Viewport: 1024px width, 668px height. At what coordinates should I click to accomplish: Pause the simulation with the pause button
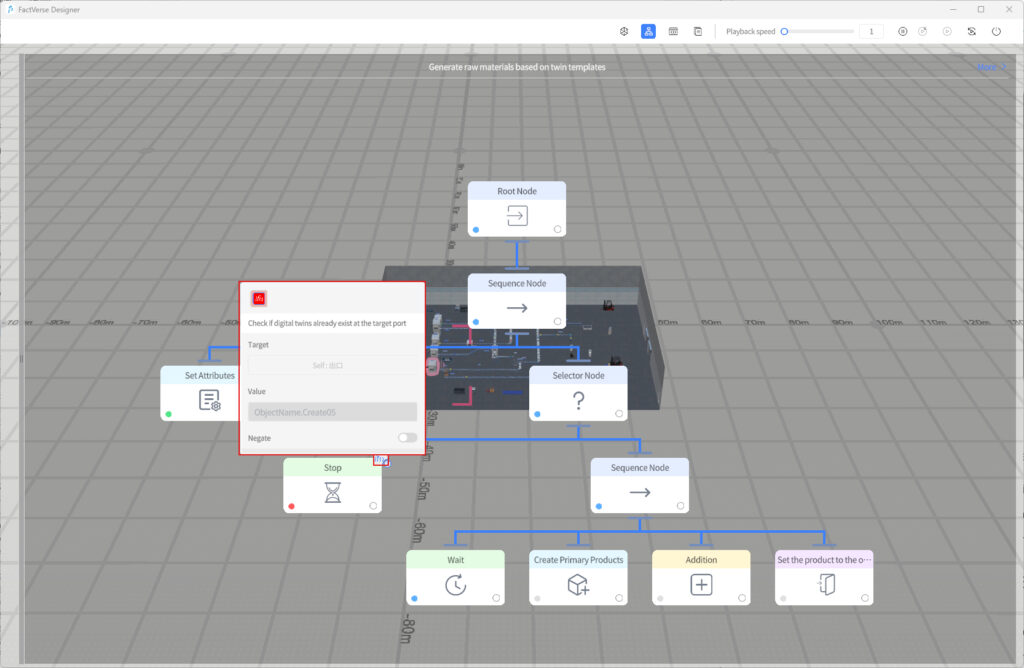[x=903, y=31]
